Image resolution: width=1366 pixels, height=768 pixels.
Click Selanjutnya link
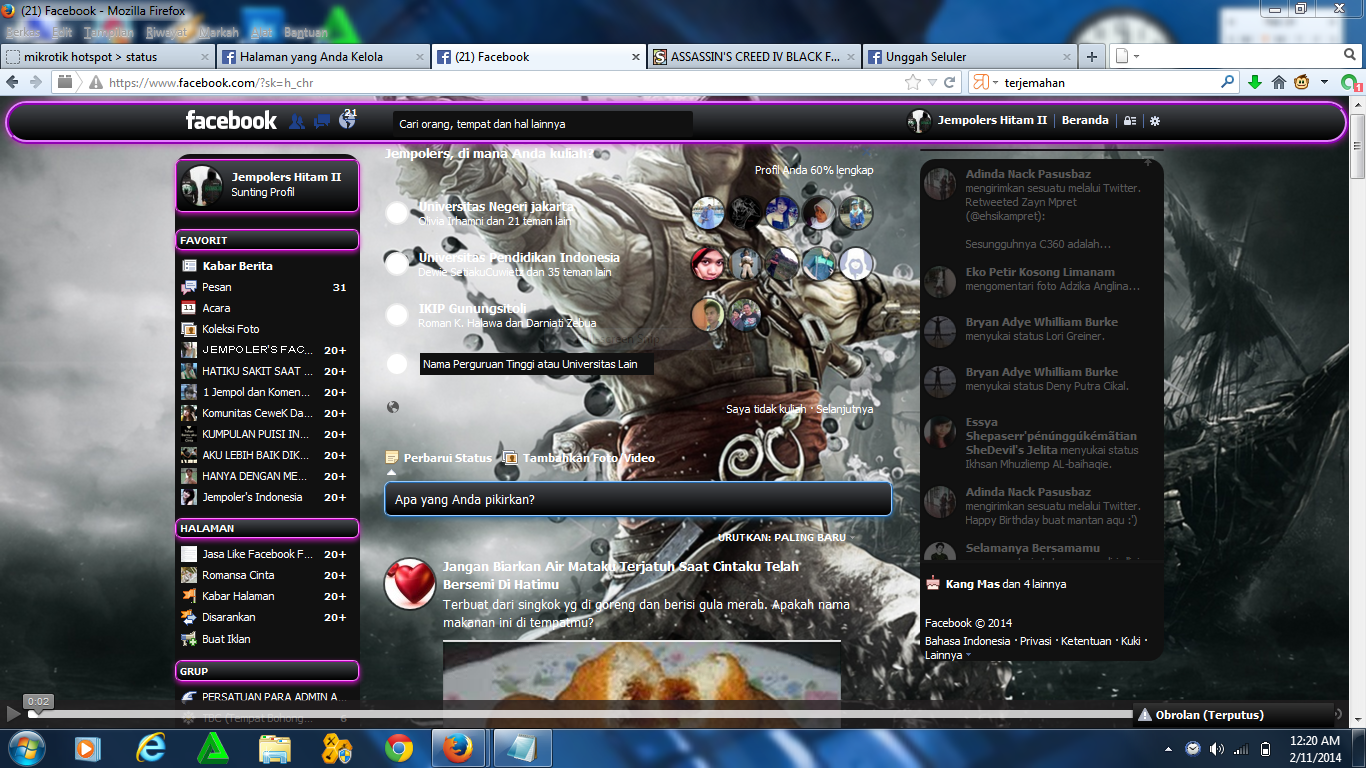[845, 409]
